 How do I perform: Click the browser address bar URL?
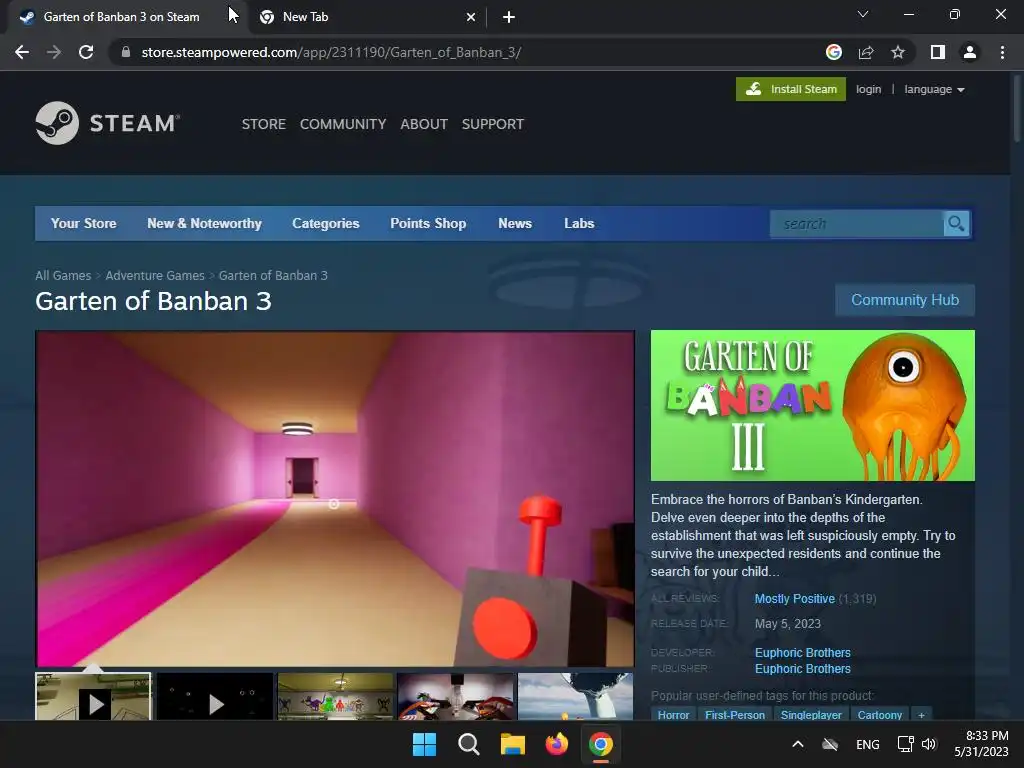coord(331,52)
